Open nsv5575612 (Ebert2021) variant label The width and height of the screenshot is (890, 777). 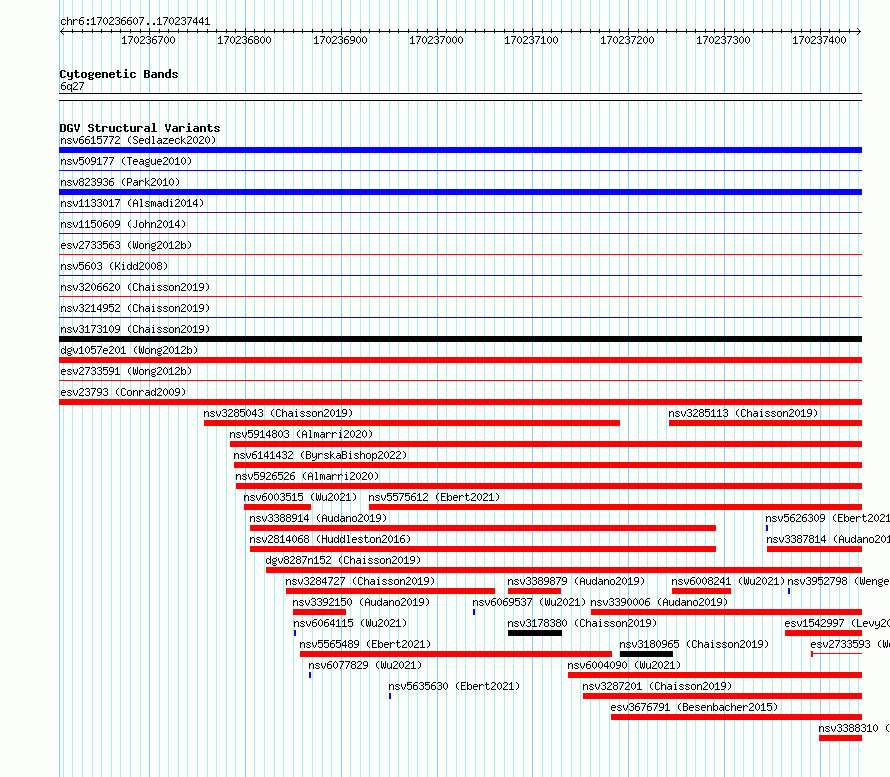[x=434, y=497]
